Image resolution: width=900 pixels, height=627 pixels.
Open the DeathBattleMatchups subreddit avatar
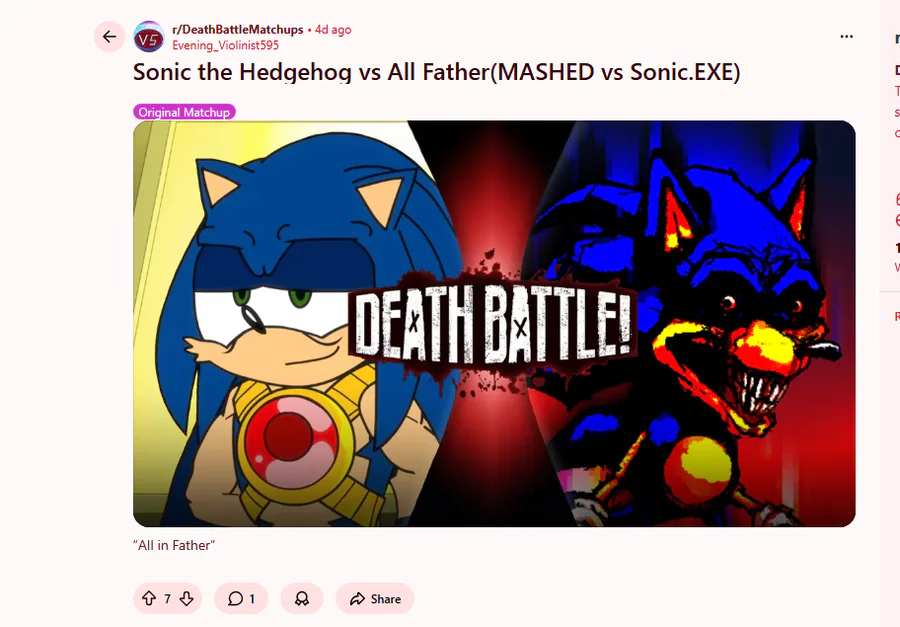(149, 37)
